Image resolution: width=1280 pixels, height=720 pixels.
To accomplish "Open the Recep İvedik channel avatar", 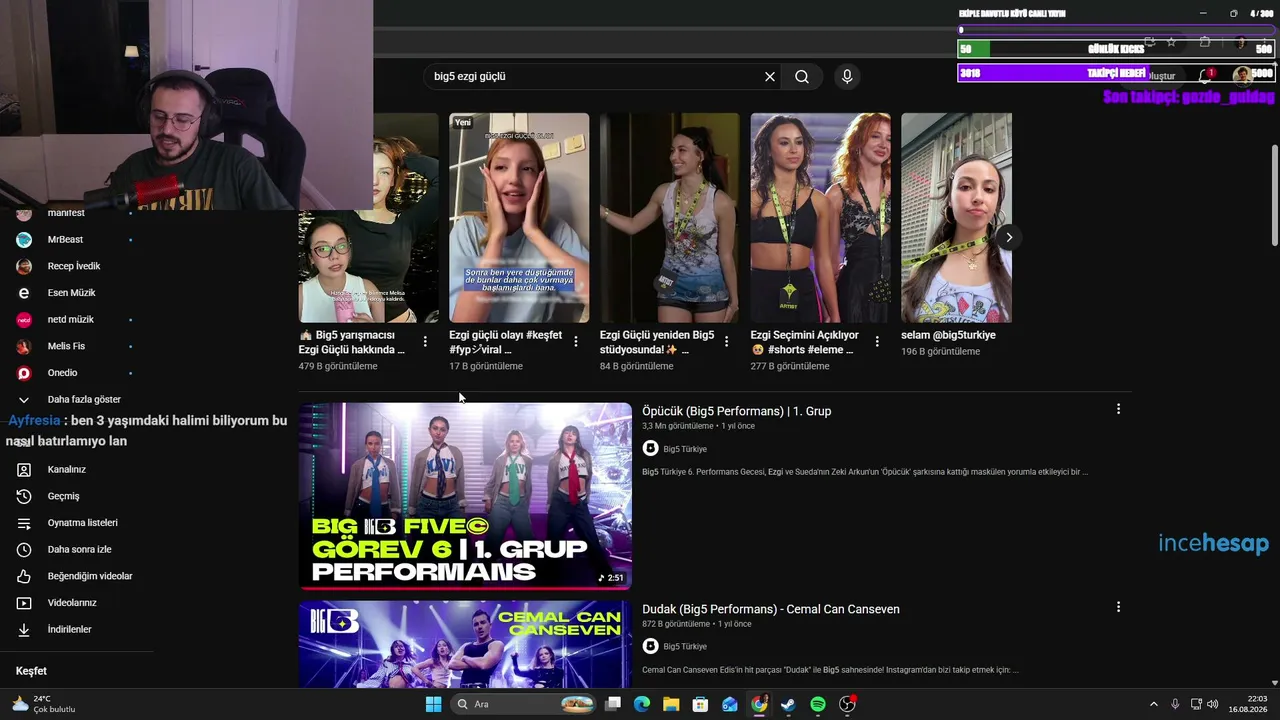I will [x=24, y=266].
